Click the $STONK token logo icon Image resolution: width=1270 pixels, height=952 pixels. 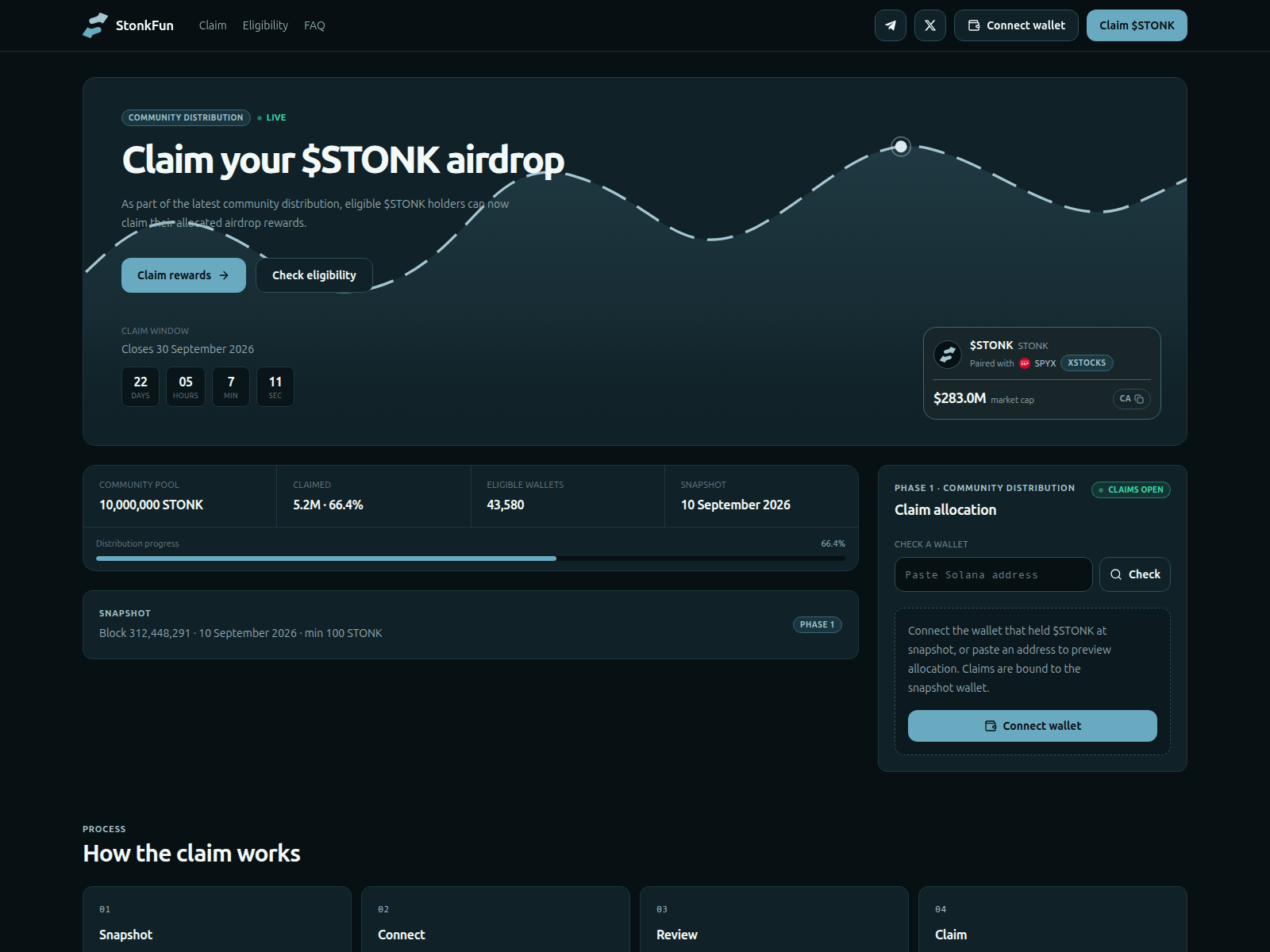[948, 354]
